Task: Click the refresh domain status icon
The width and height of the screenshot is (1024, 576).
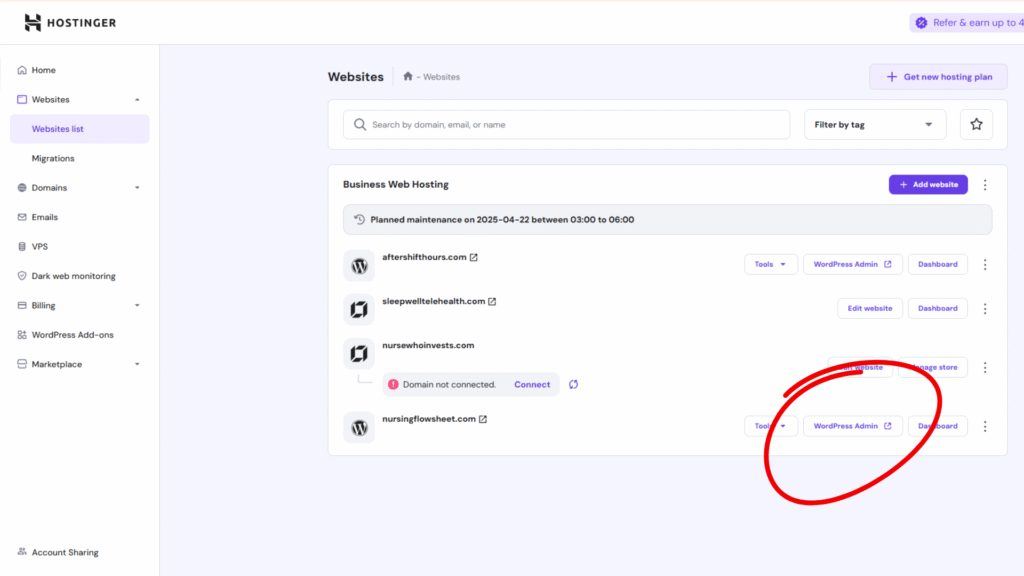Action: coord(573,385)
